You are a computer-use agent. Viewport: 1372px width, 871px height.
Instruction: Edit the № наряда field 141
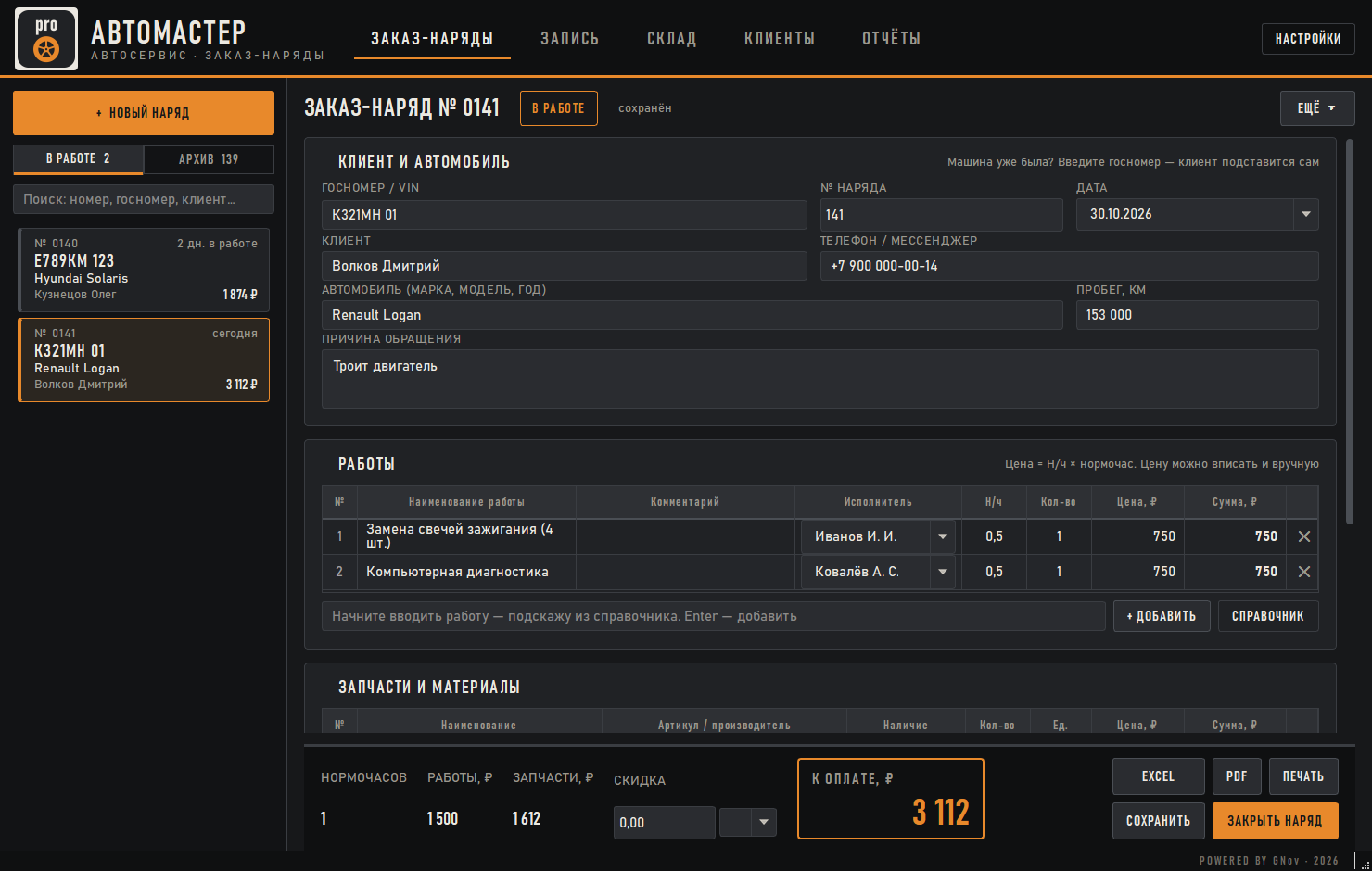tap(942, 215)
